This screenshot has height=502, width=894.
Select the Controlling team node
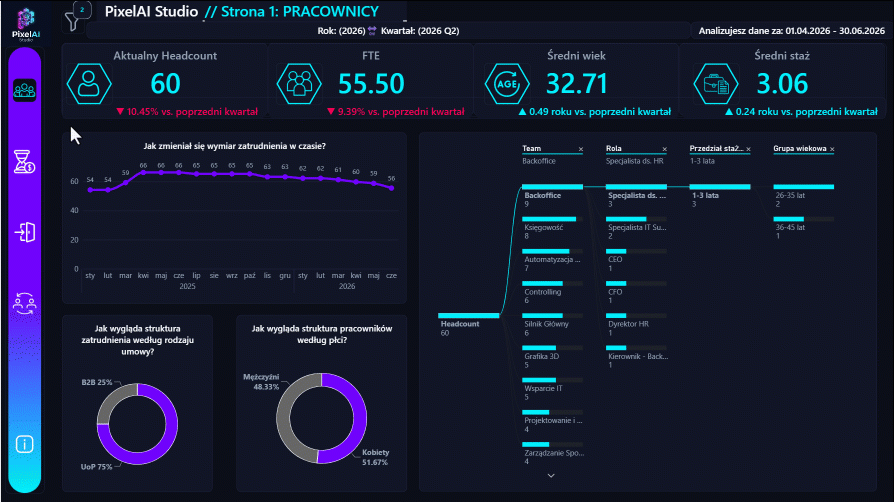pos(552,292)
